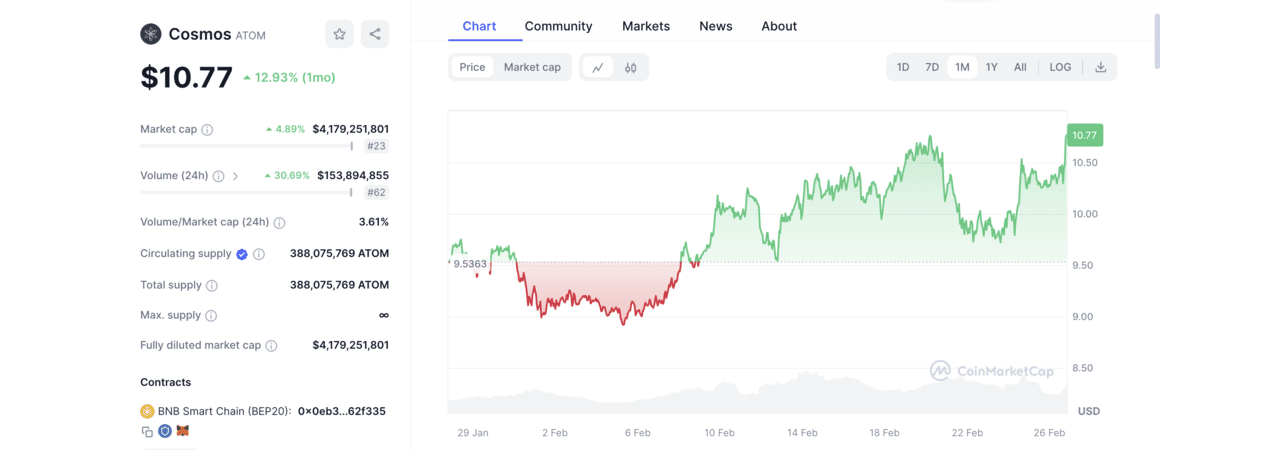Image resolution: width=1280 pixels, height=450 pixels.
Task: Open the Community tab
Action: pos(558,26)
